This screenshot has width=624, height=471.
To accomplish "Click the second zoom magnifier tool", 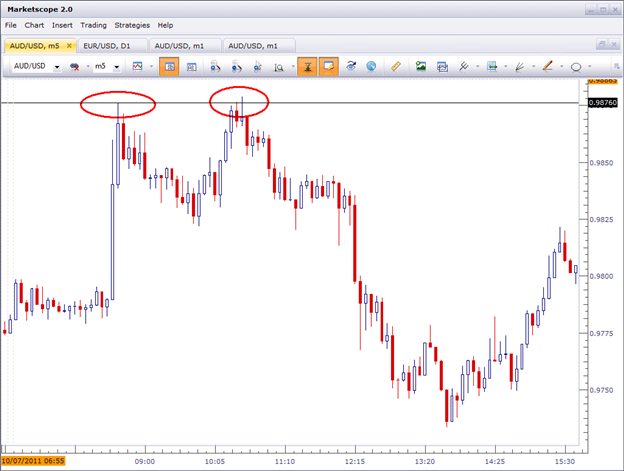I will click(x=236, y=66).
